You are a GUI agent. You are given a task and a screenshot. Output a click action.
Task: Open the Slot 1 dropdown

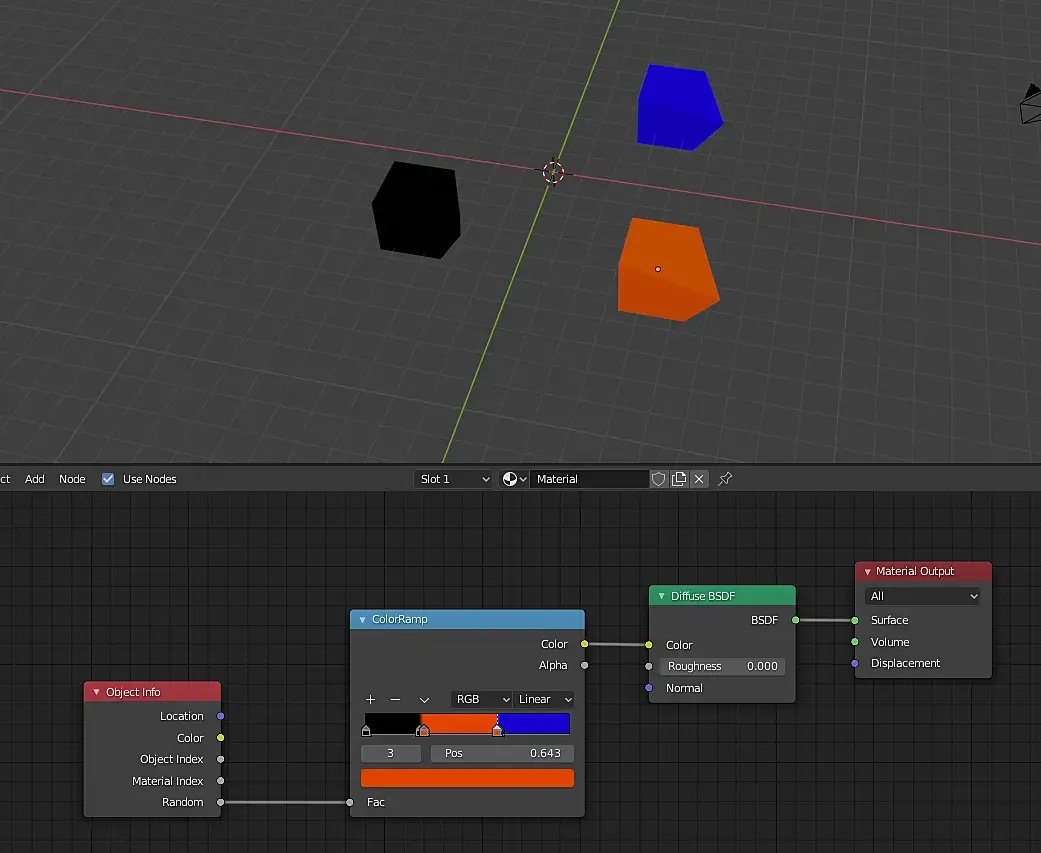tap(453, 479)
